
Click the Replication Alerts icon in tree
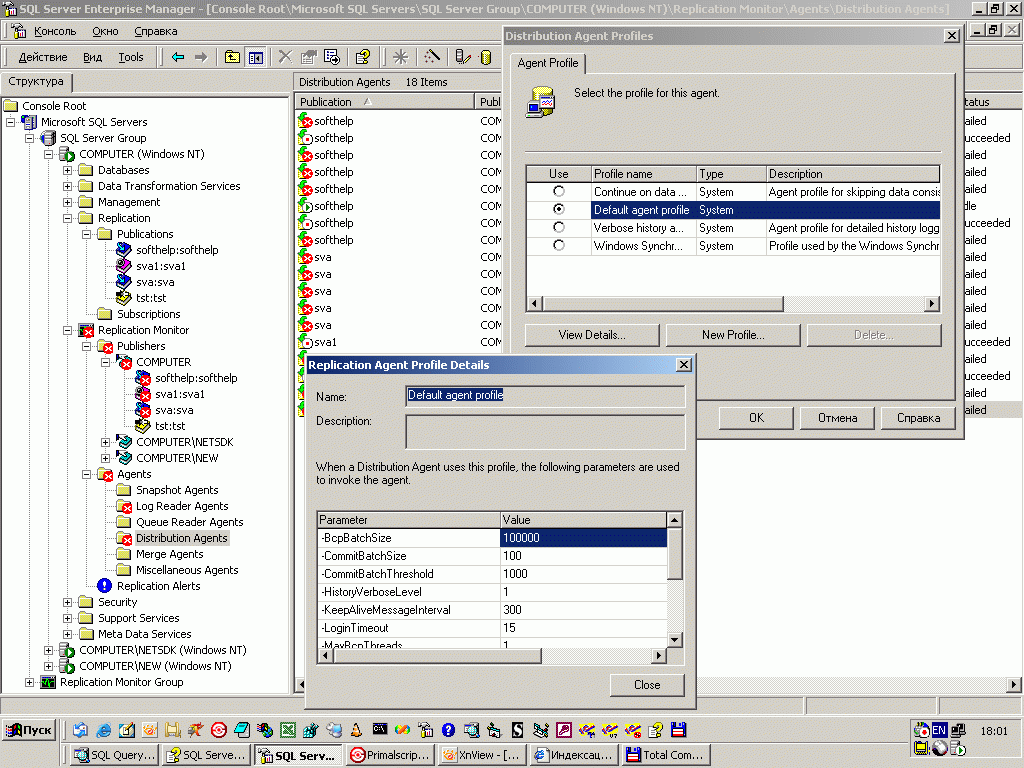104,586
